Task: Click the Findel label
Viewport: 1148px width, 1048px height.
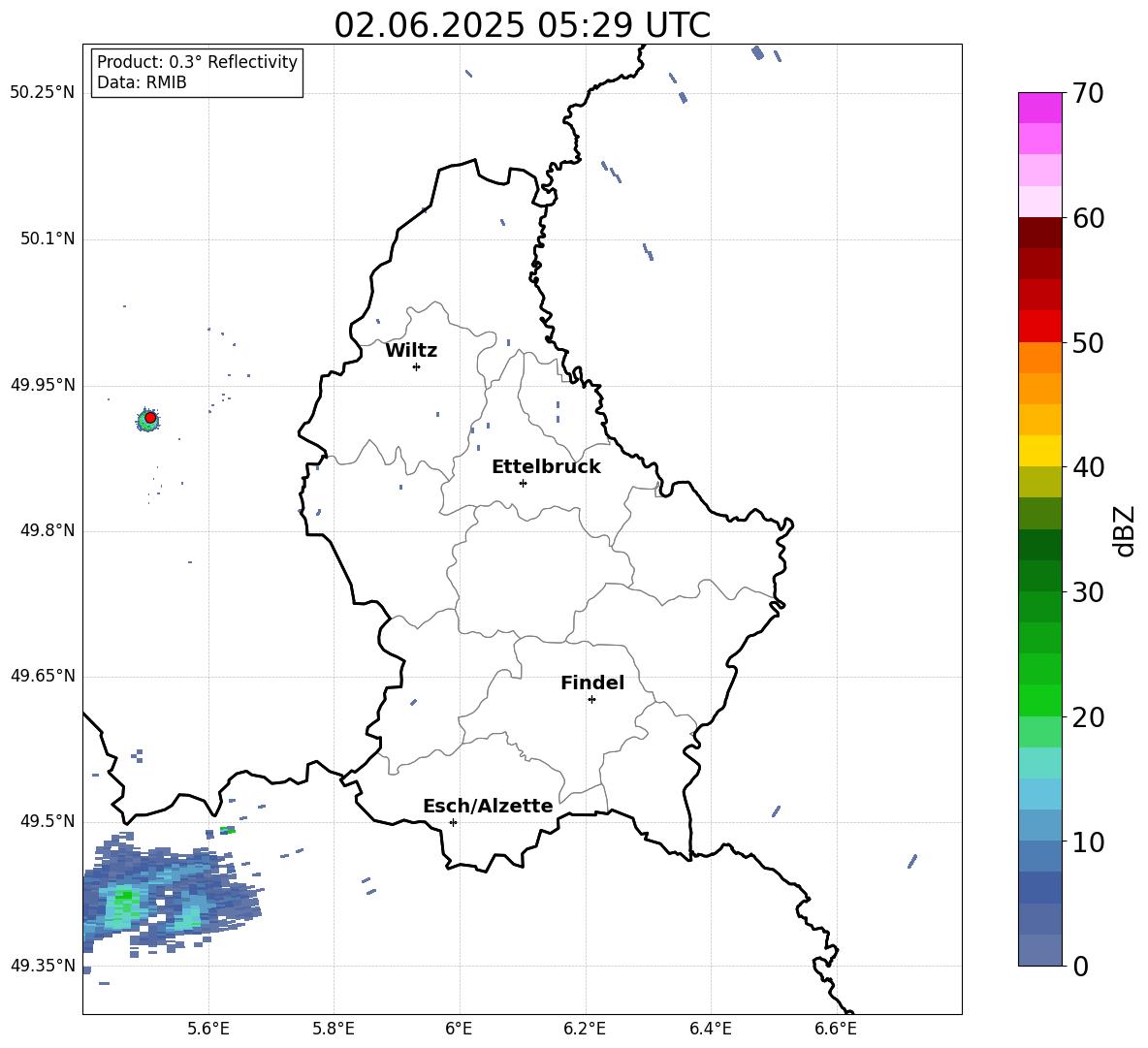Action: point(592,683)
